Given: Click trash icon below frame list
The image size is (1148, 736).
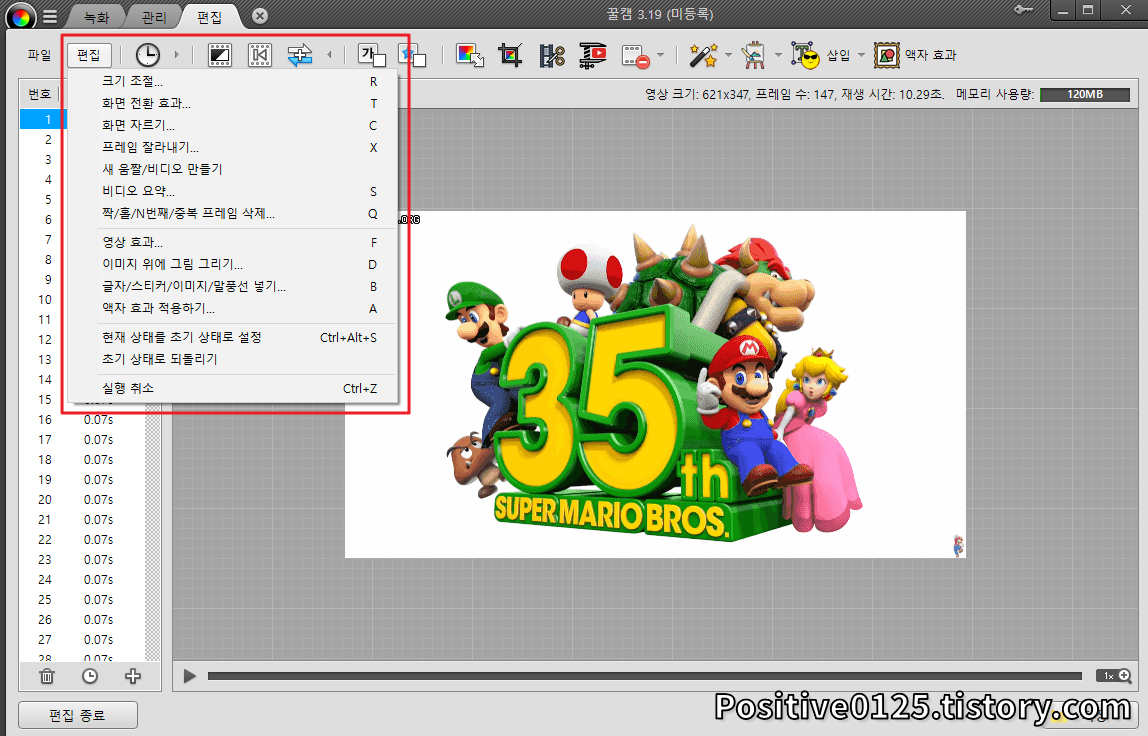Looking at the screenshot, I should click(x=47, y=676).
